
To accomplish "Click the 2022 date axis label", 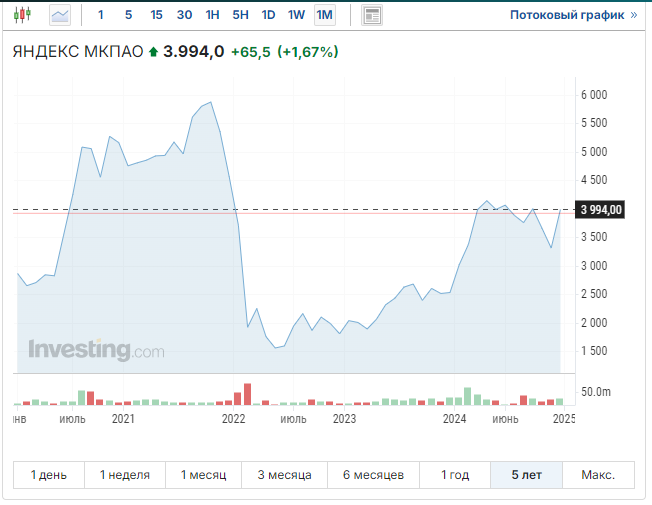I will 234,418.
